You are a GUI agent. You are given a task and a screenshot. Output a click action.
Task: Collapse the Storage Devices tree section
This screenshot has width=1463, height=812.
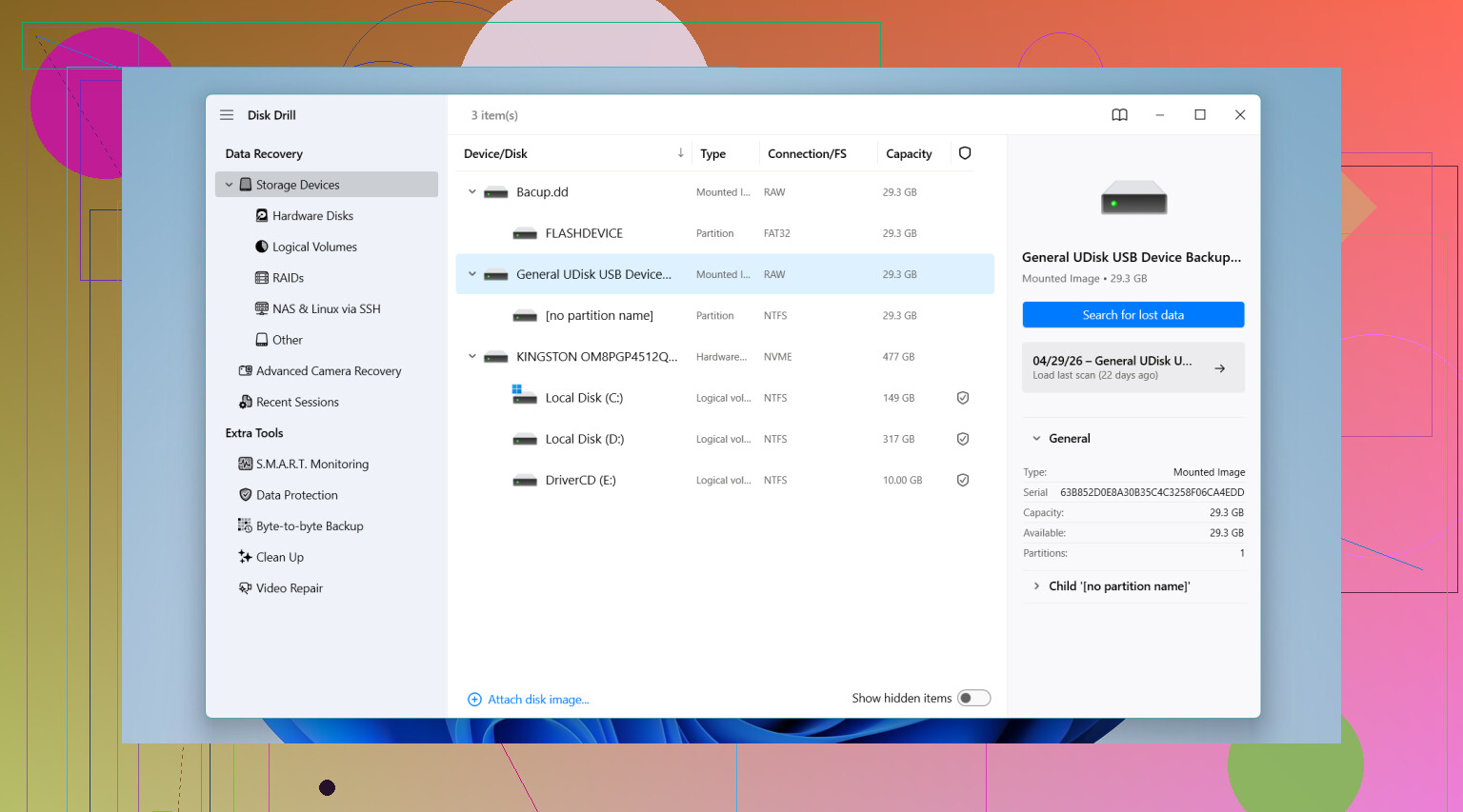(x=229, y=185)
